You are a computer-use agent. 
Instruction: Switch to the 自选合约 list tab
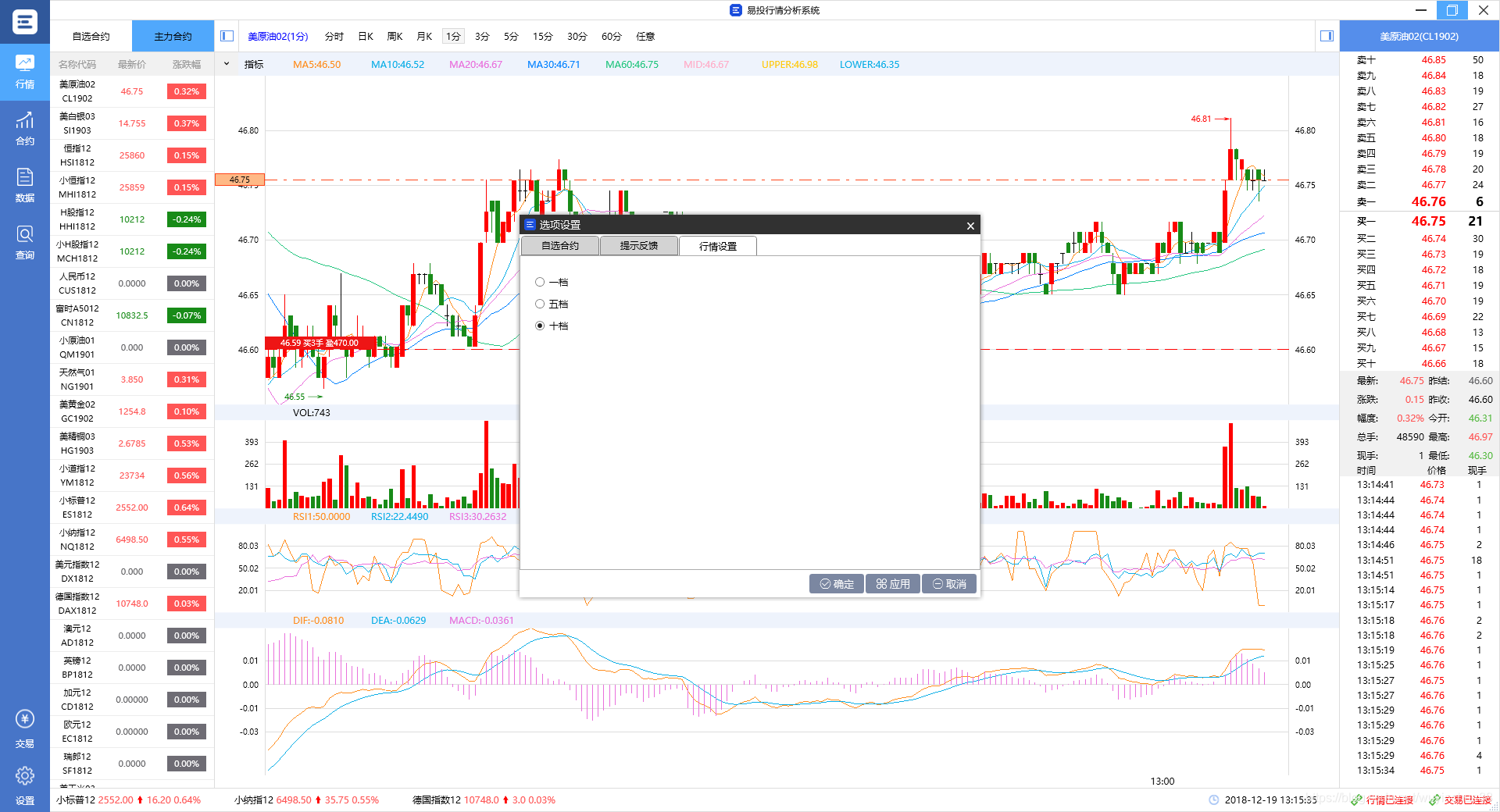coord(91,37)
